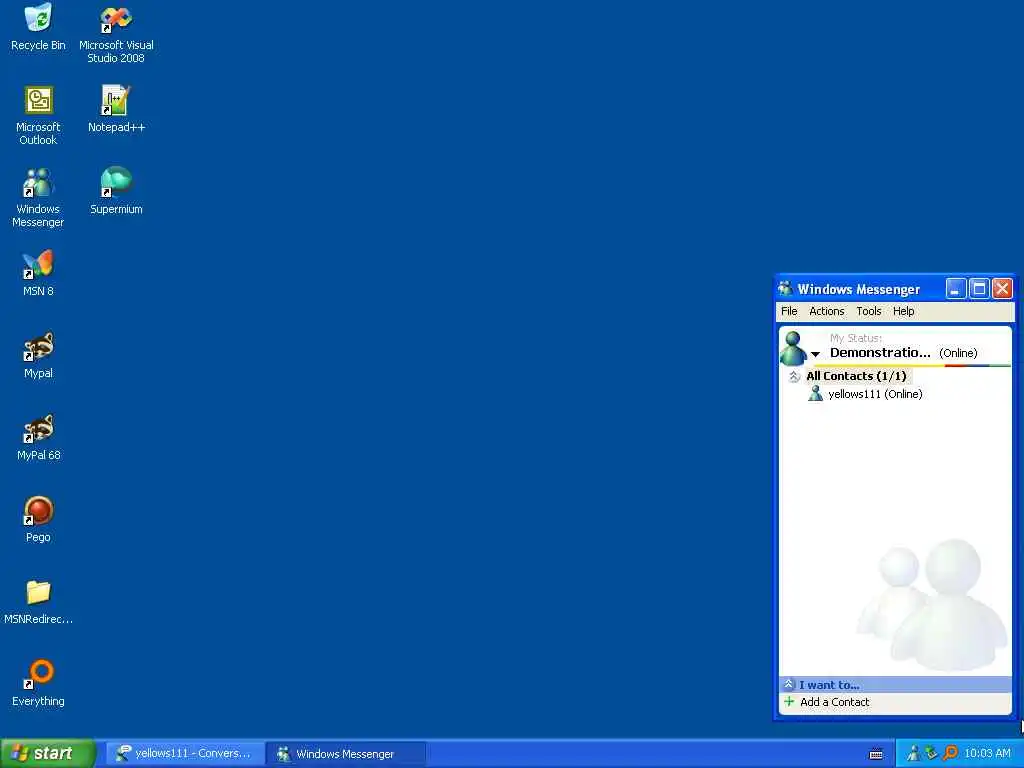
Task: Open the Tools menu in Windows Messenger
Action: [869, 312]
